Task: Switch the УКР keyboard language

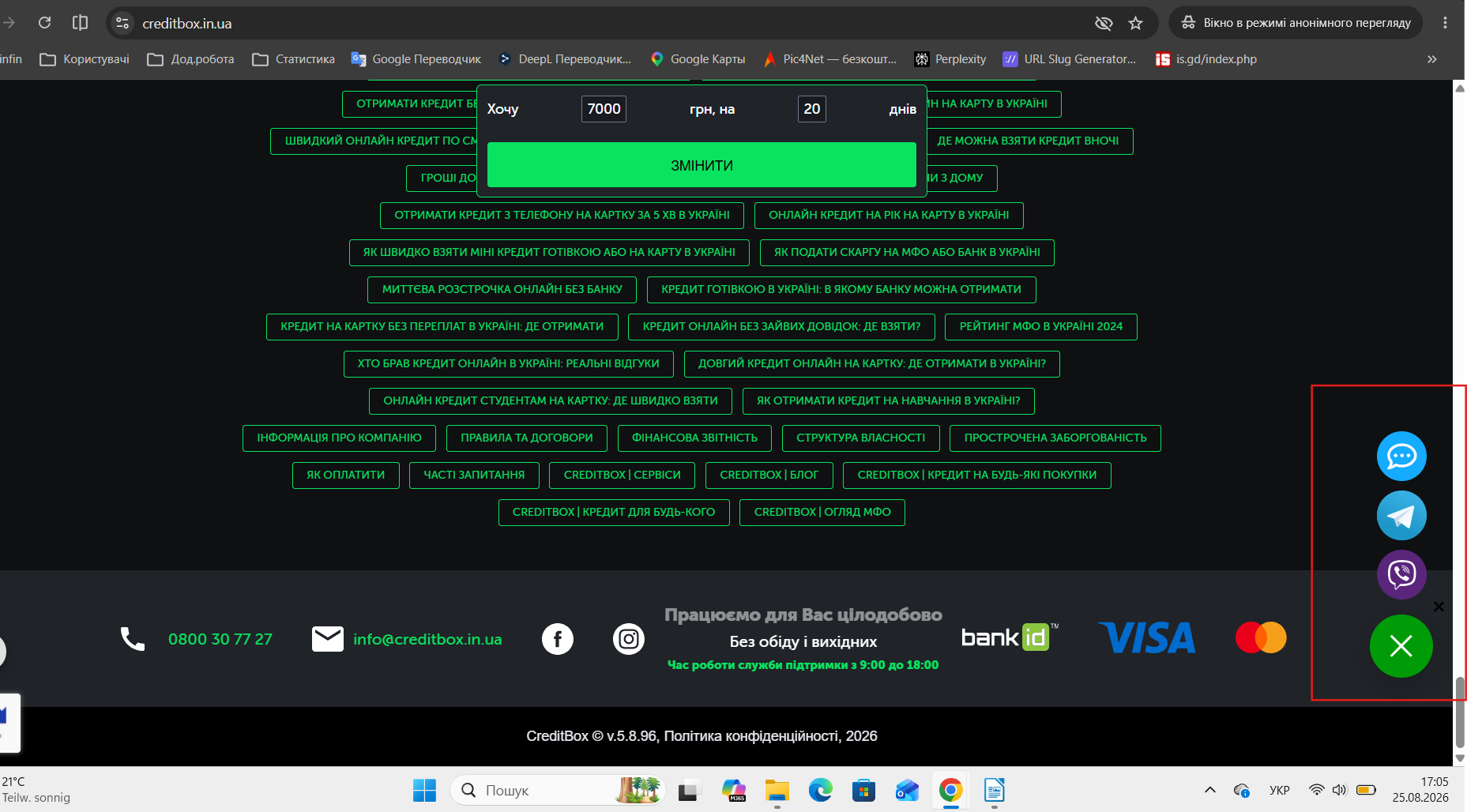Action: (1280, 790)
